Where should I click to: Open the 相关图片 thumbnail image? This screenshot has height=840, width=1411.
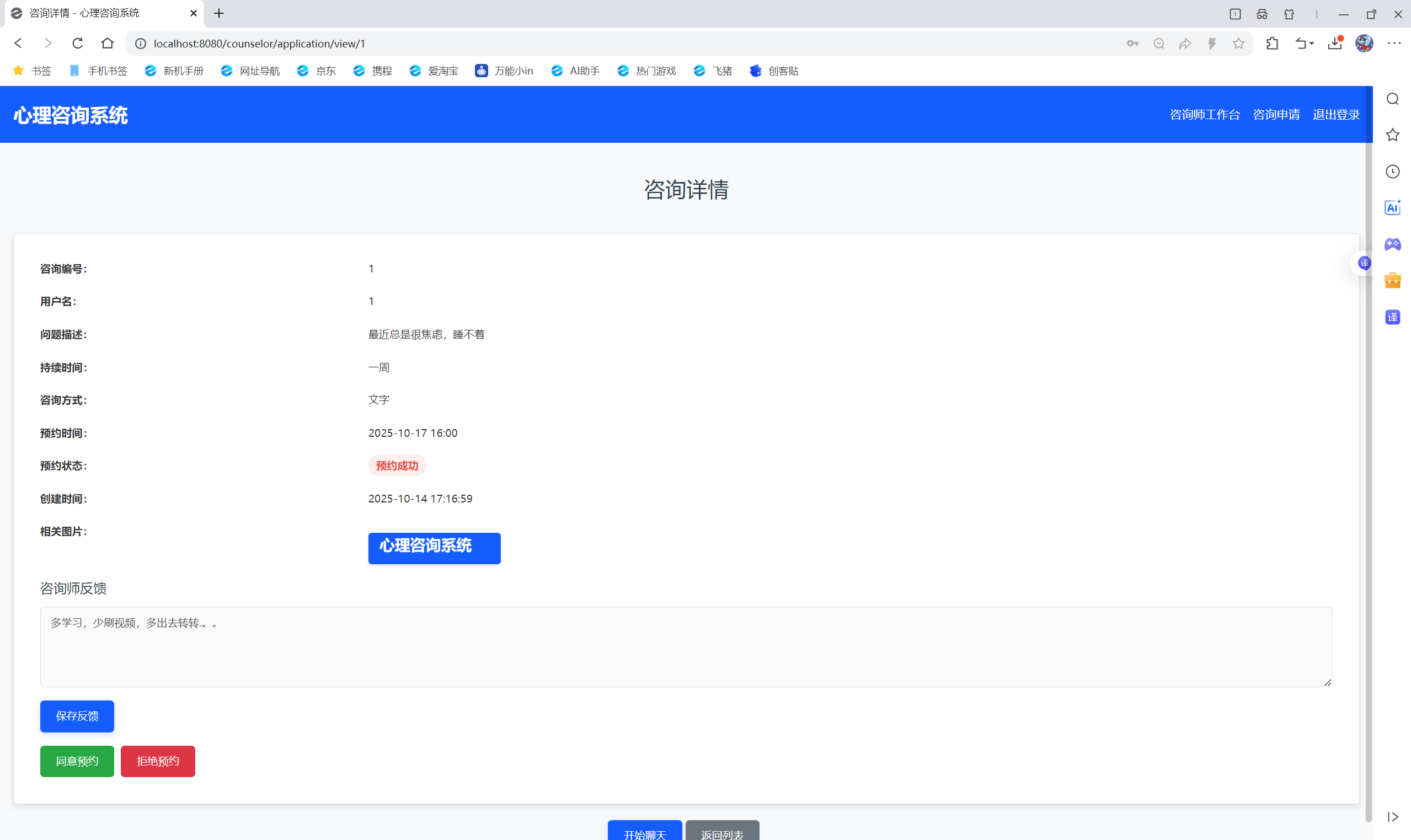pyautogui.click(x=434, y=548)
